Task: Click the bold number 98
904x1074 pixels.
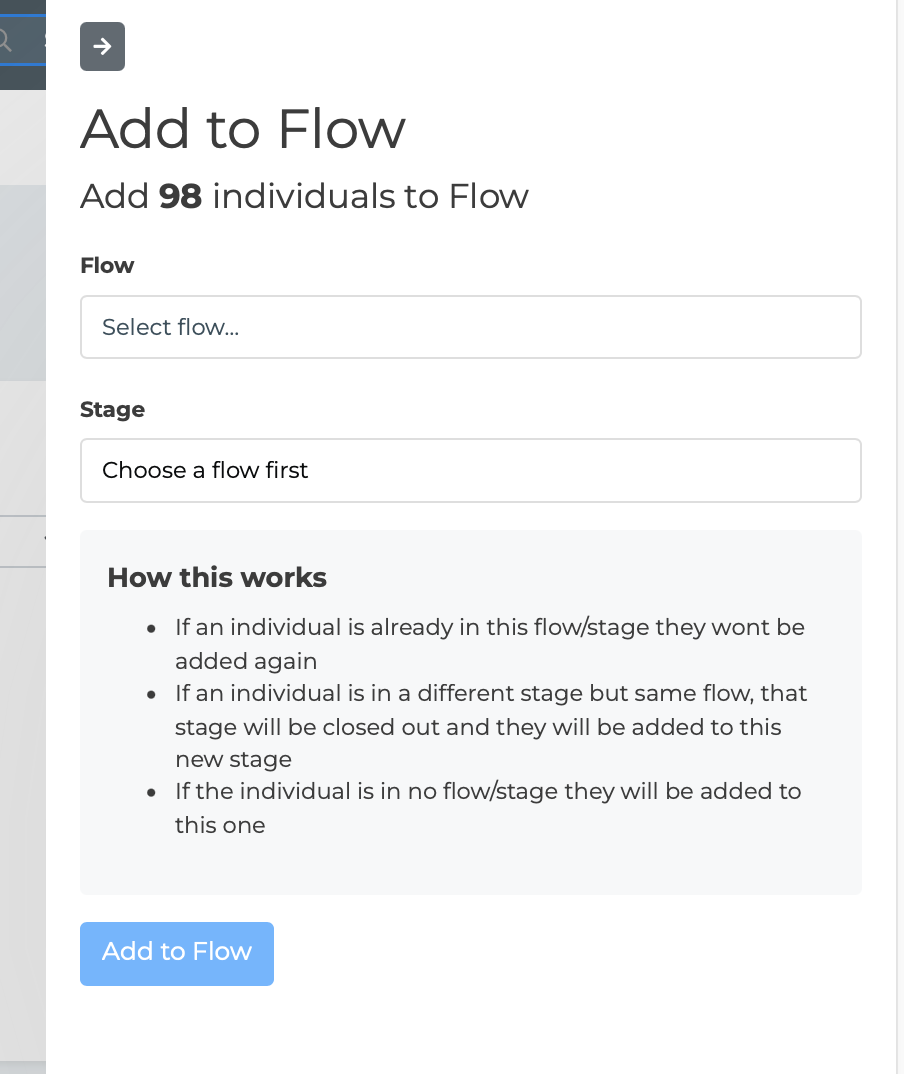Action: pyautogui.click(x=180, y=196)
